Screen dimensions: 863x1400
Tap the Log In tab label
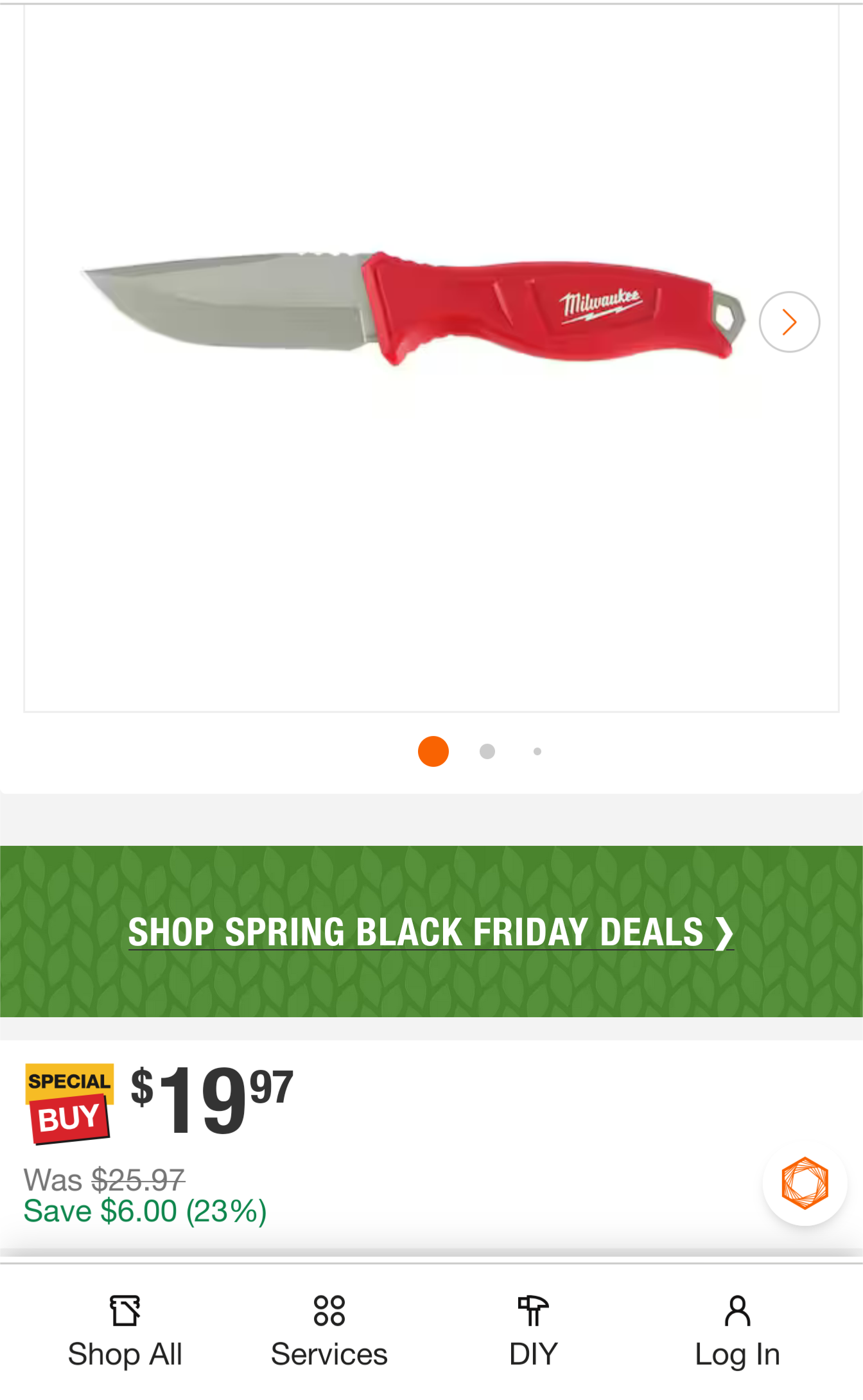coord(737,1355)
